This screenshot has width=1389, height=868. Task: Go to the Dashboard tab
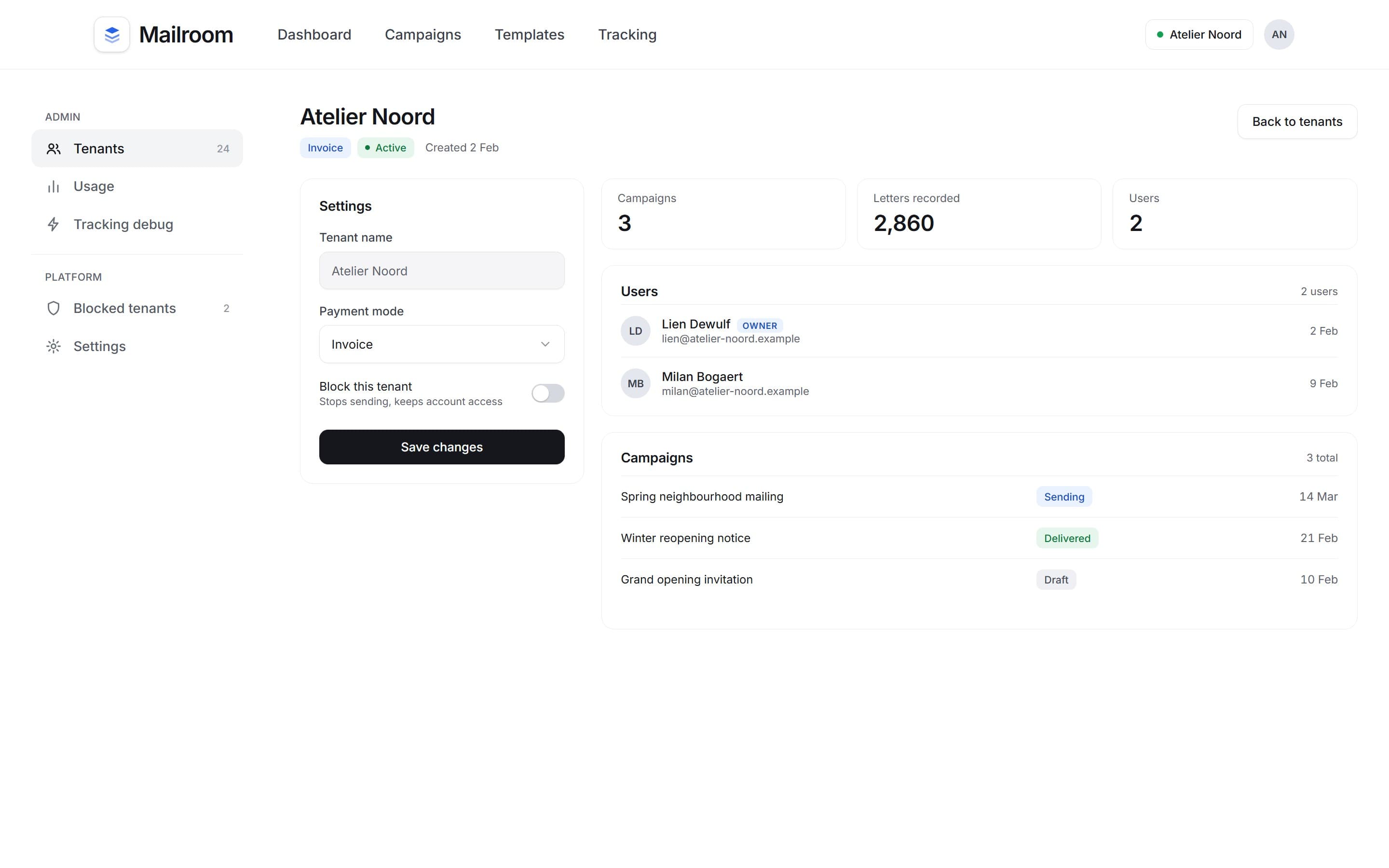click(x=314, y=34)
